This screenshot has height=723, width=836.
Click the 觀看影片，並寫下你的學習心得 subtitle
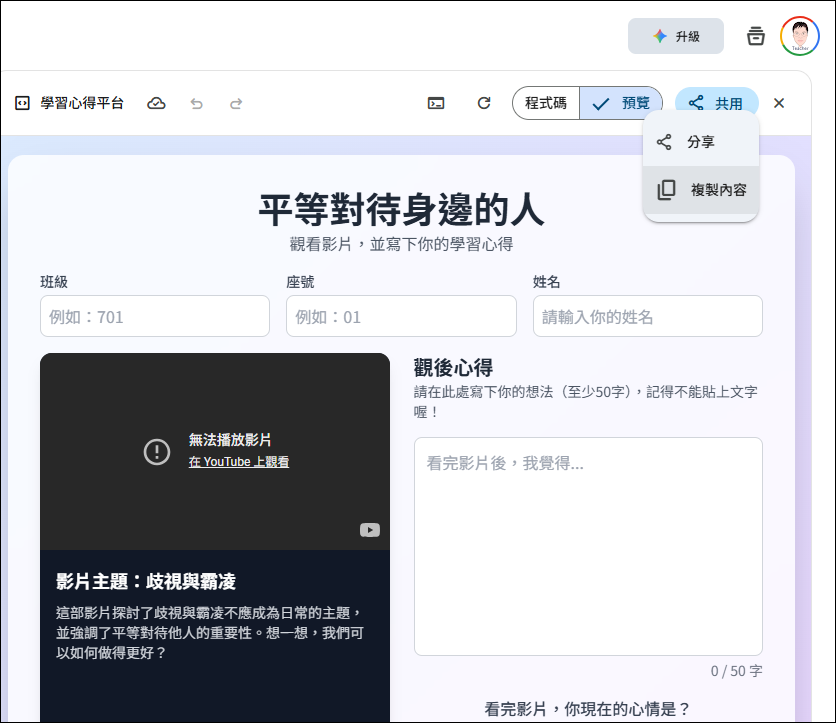pos(401,244)
